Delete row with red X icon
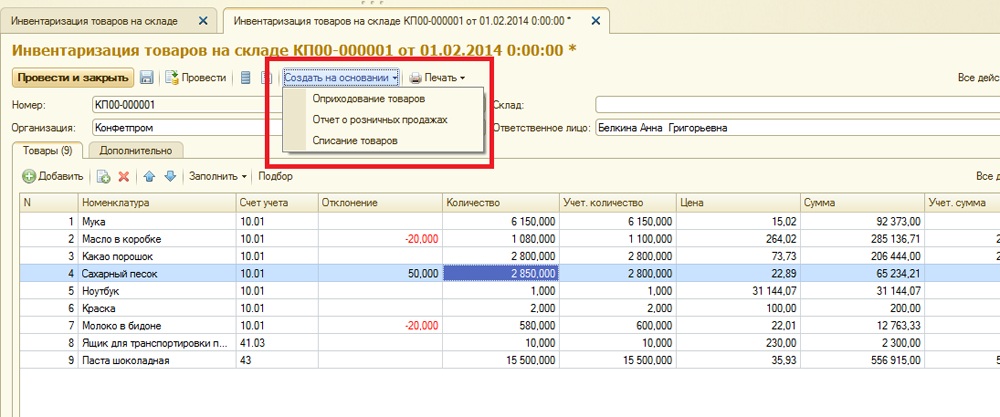Image resolution: width=1000 pixels, height=417 pixels. pyautogui.click(x=124, y=176)
